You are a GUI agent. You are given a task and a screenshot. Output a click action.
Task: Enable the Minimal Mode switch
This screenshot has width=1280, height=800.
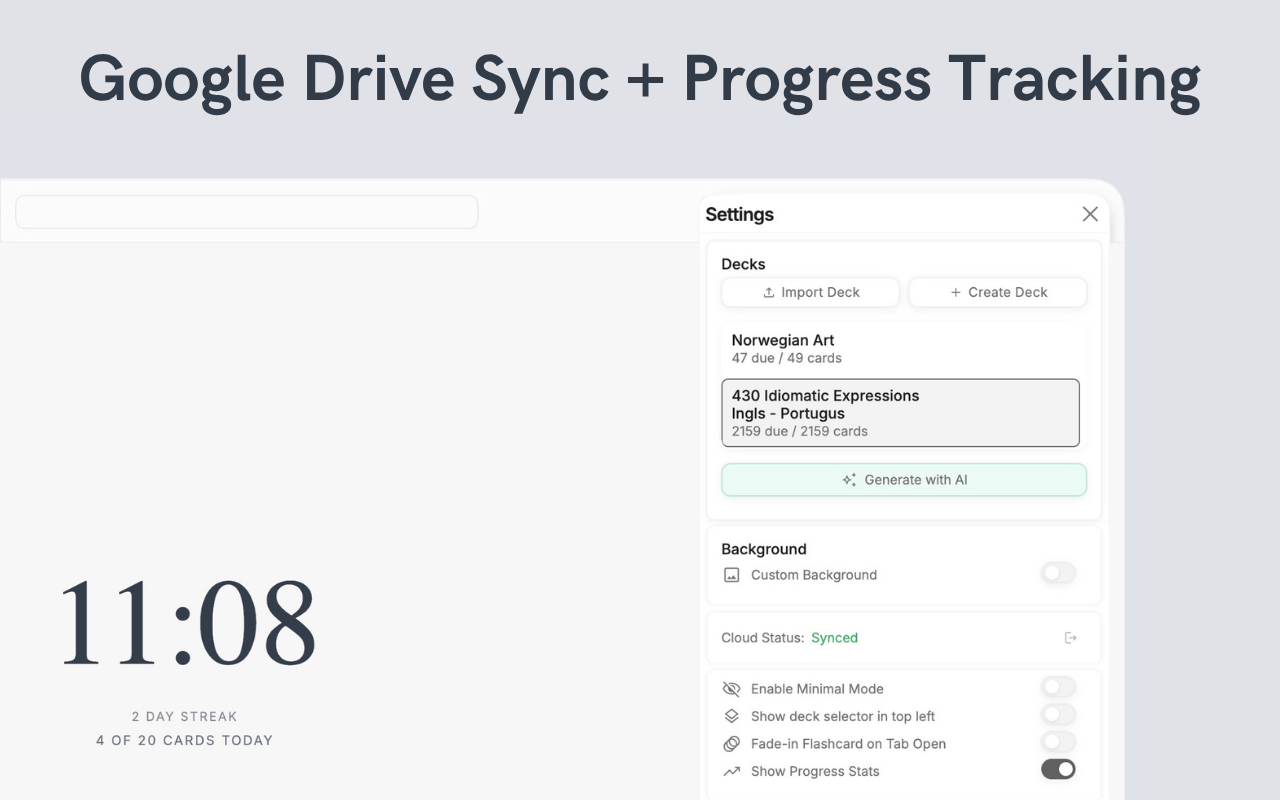pos(1058,687)
